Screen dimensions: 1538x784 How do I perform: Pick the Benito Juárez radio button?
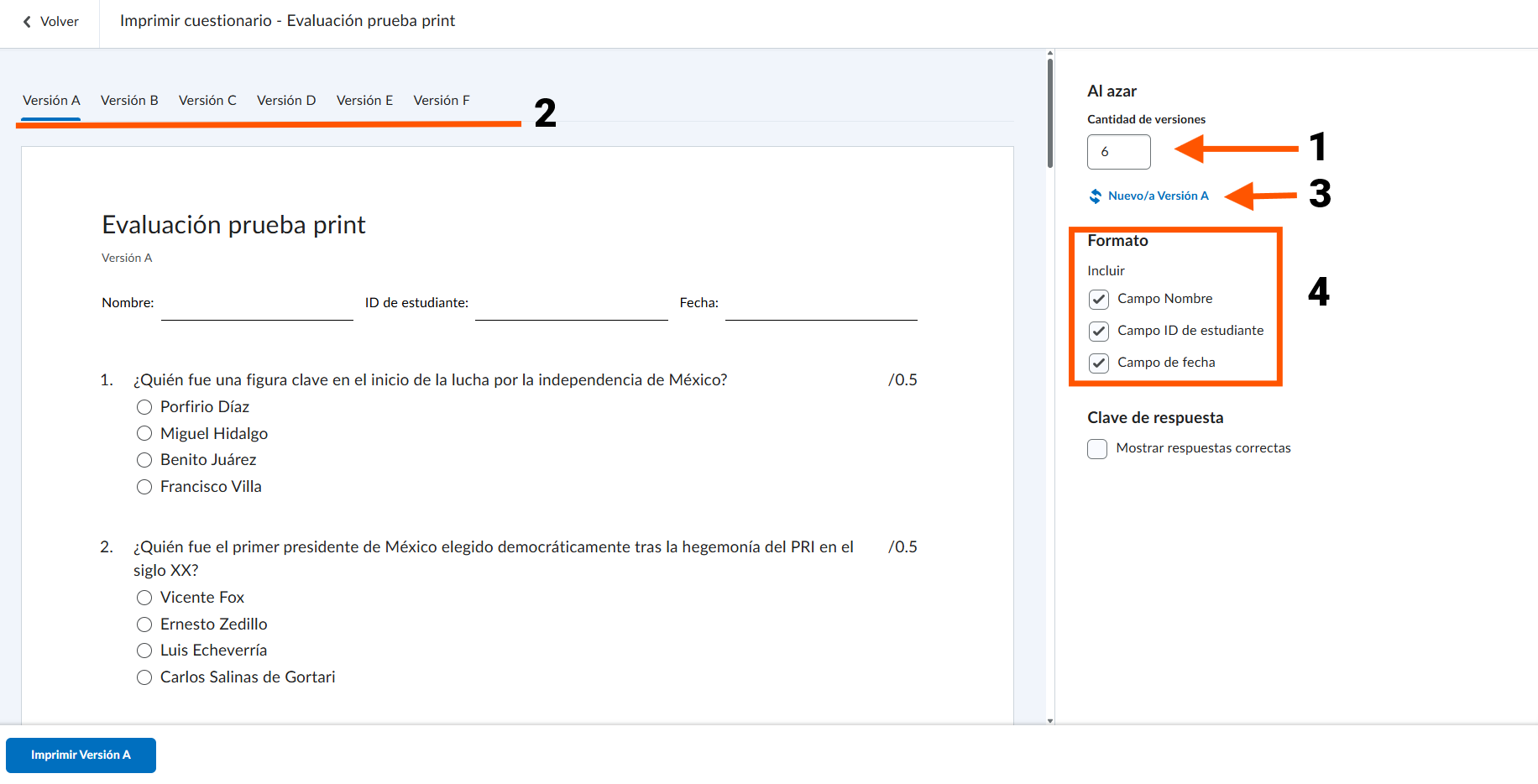pos(144,460)
